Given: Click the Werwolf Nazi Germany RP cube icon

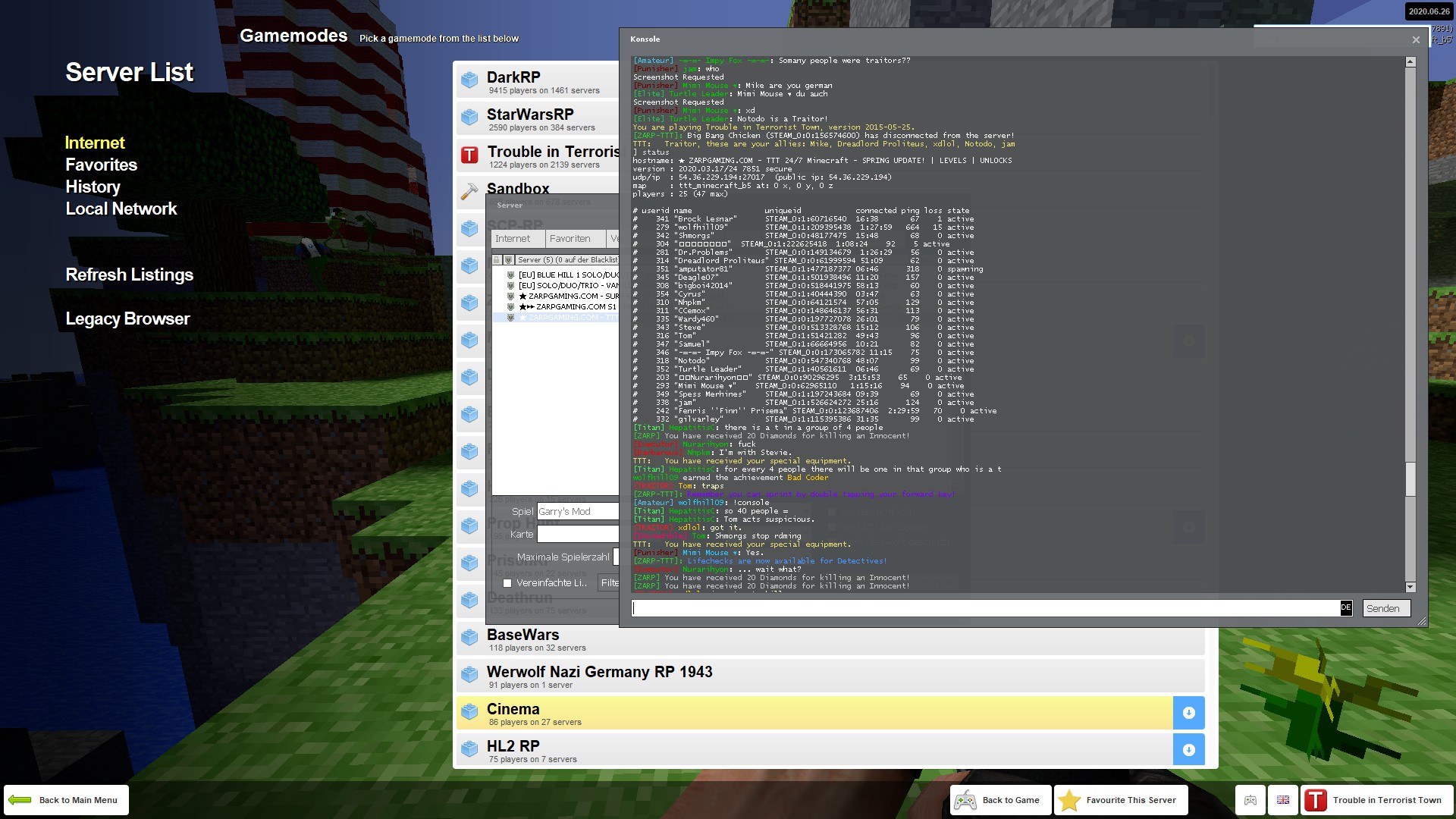Looking at the screenshot, I should [x=469, y=674].
